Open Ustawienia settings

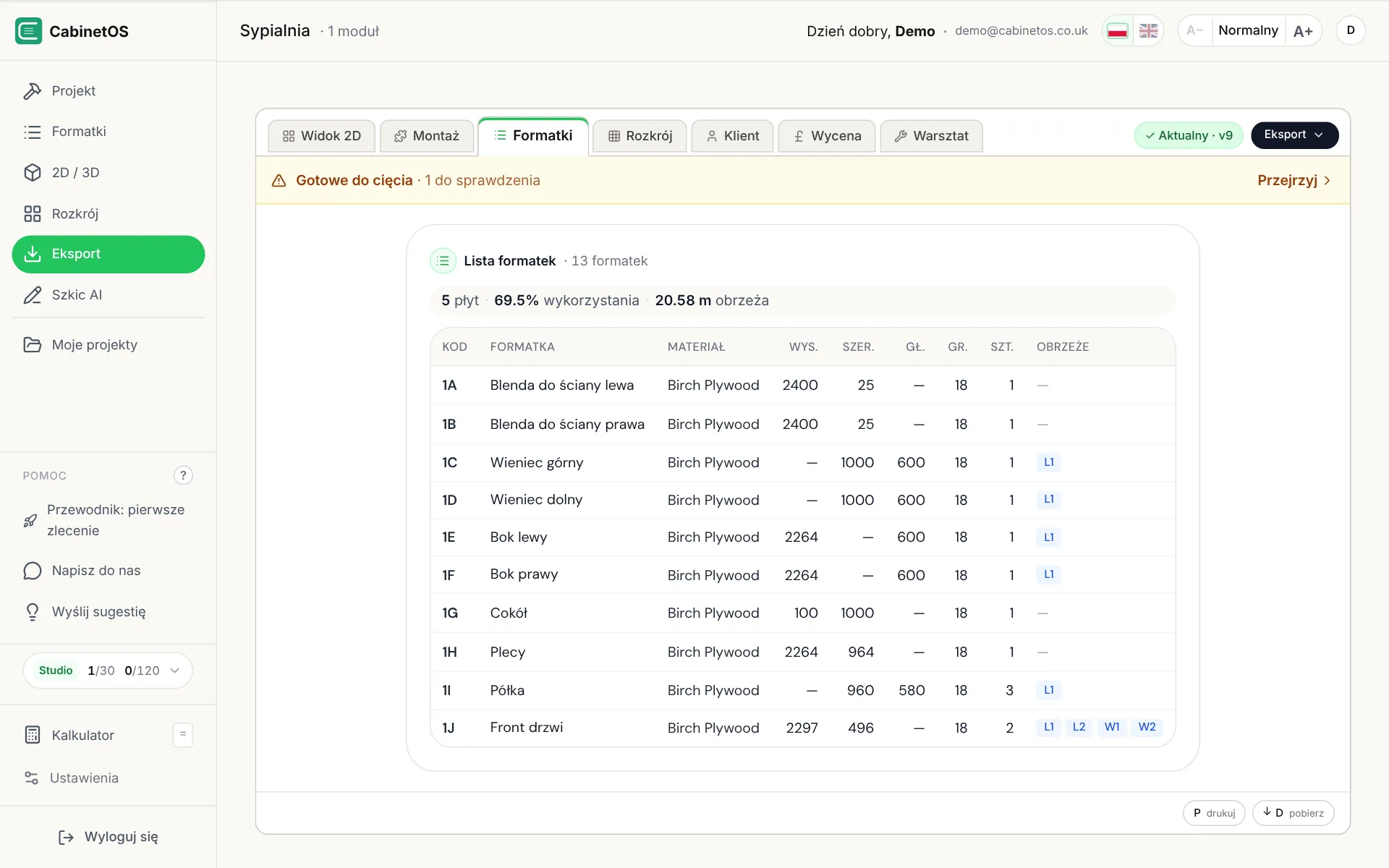[x=109, y=778]
